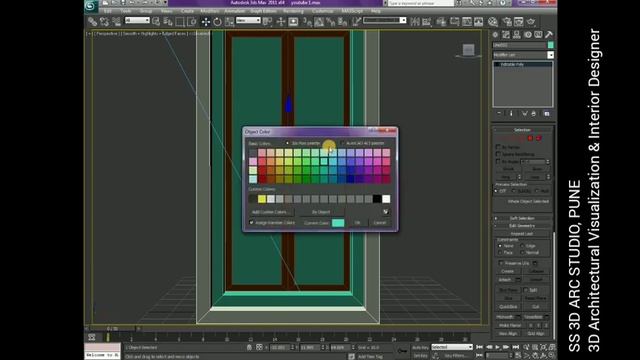Toggle the Assign Random Colors checkbox
Image resolution: width=640 pixels, height=360 pixels.
251,223
